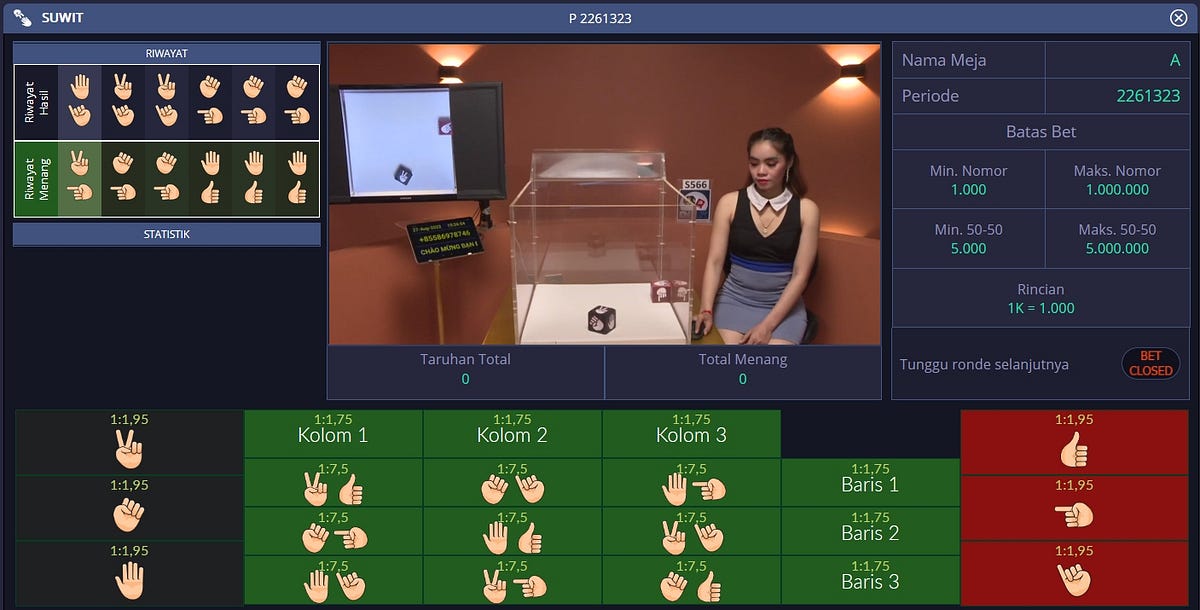
Task: Click the scissors plus thumbs-up combo bet
Action: (333, 485)
